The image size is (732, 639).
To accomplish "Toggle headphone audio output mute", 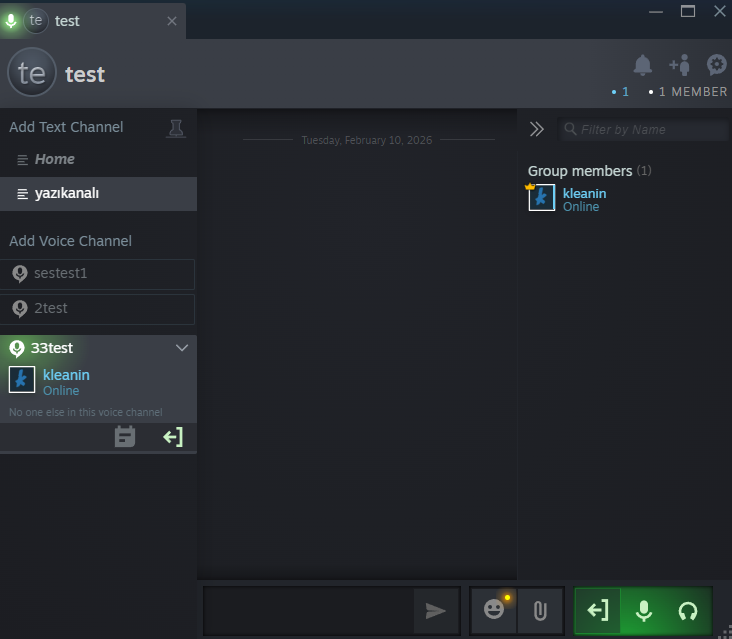I will 688,610.
